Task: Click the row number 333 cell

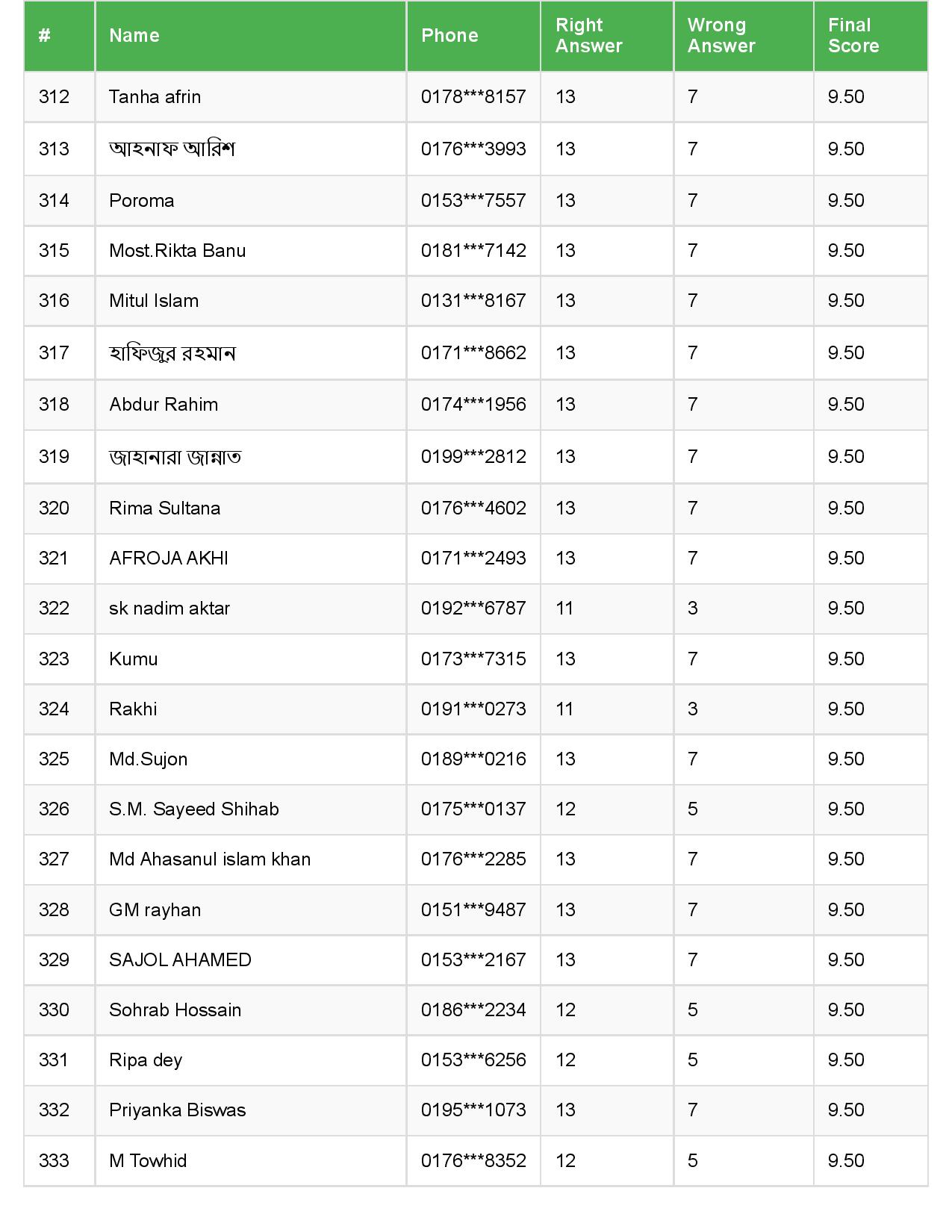Action: [x=54, y=1161]
